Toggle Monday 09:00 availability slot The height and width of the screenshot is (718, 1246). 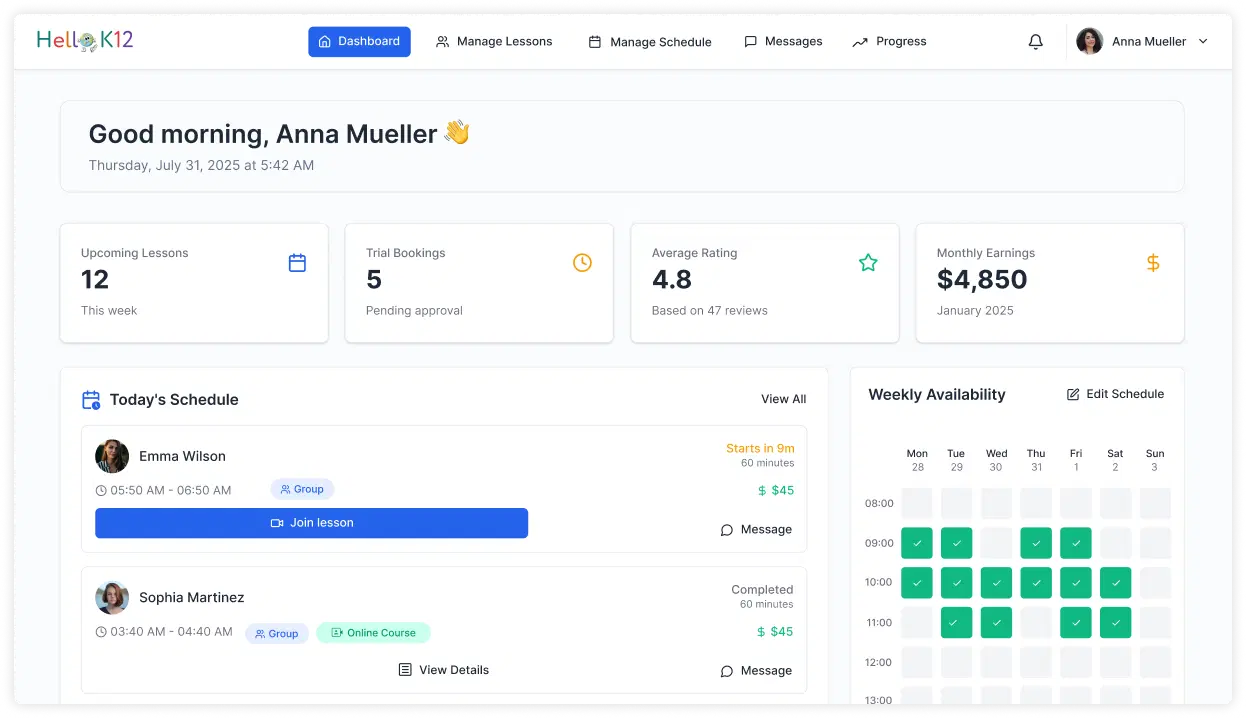(917, 543)
